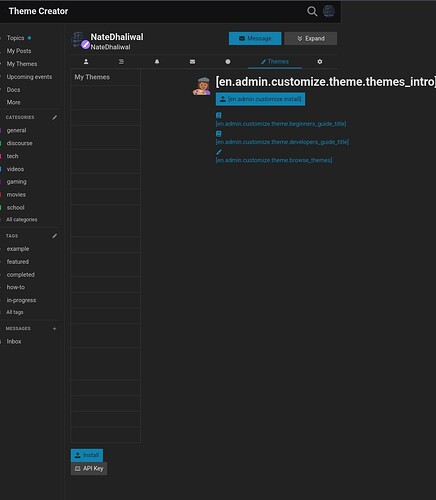Open the gaming category
The height and width of the screenshot is (500, 436).
[x=17, y=182]
